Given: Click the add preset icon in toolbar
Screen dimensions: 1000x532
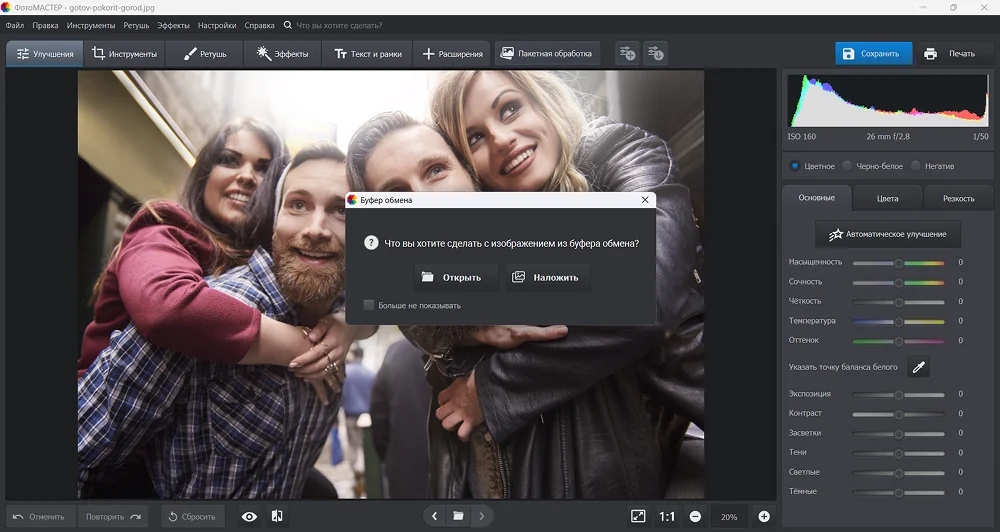Looking at the screenshot, I should click(627, 53).
